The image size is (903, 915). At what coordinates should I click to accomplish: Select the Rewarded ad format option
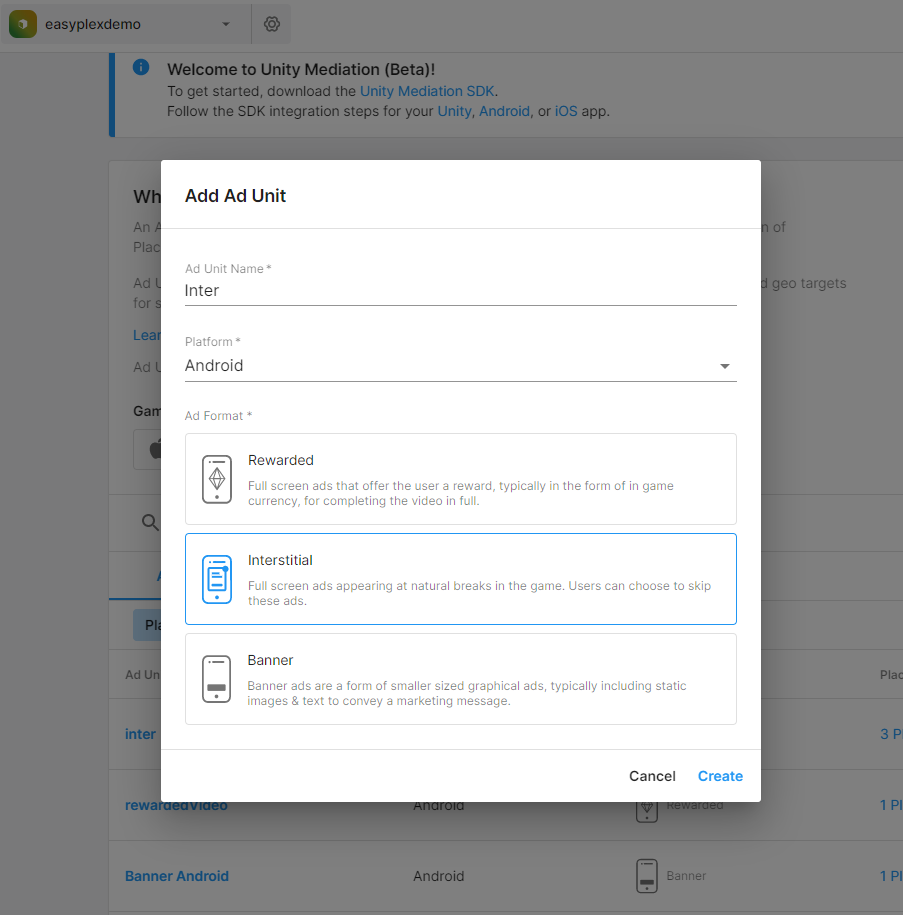pyautogui.click(x=460, y=478)
